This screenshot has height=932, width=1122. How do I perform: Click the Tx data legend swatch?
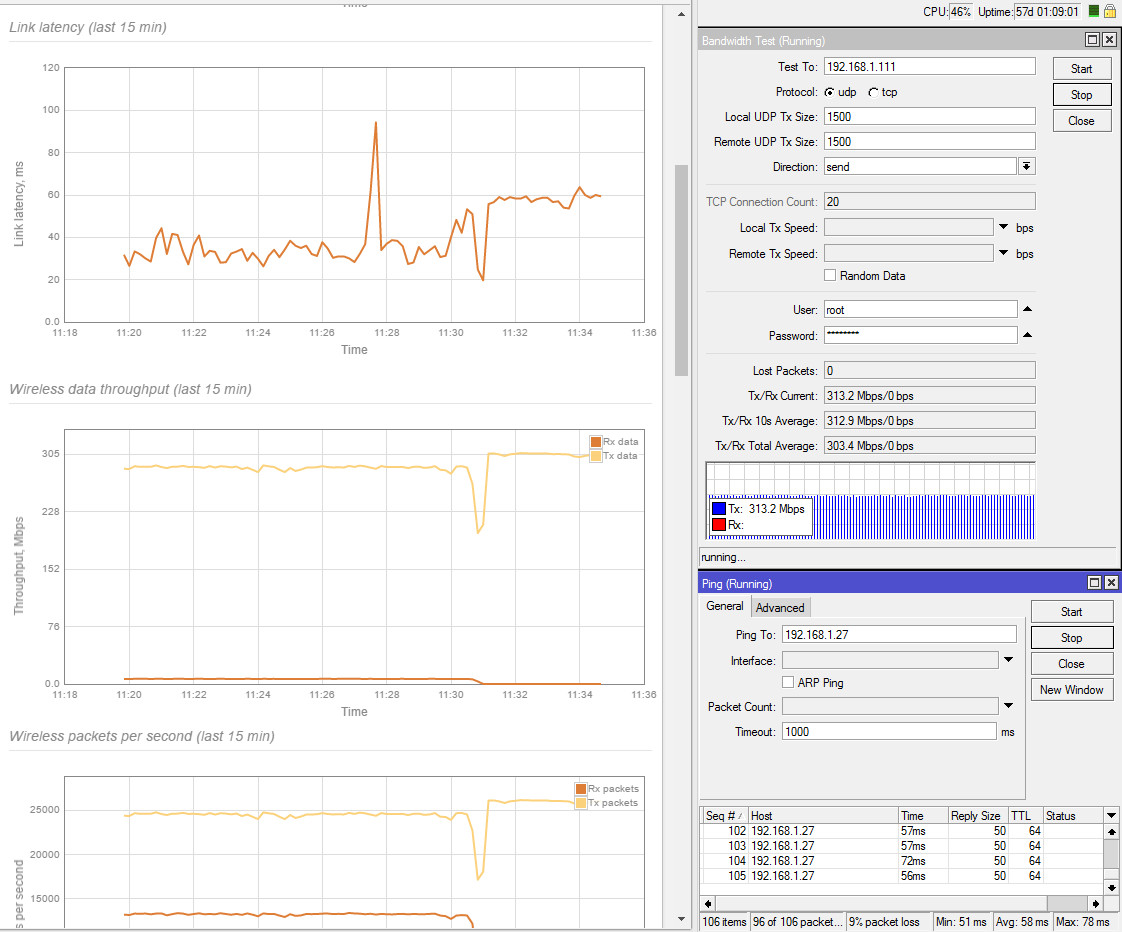pos(595,456)
